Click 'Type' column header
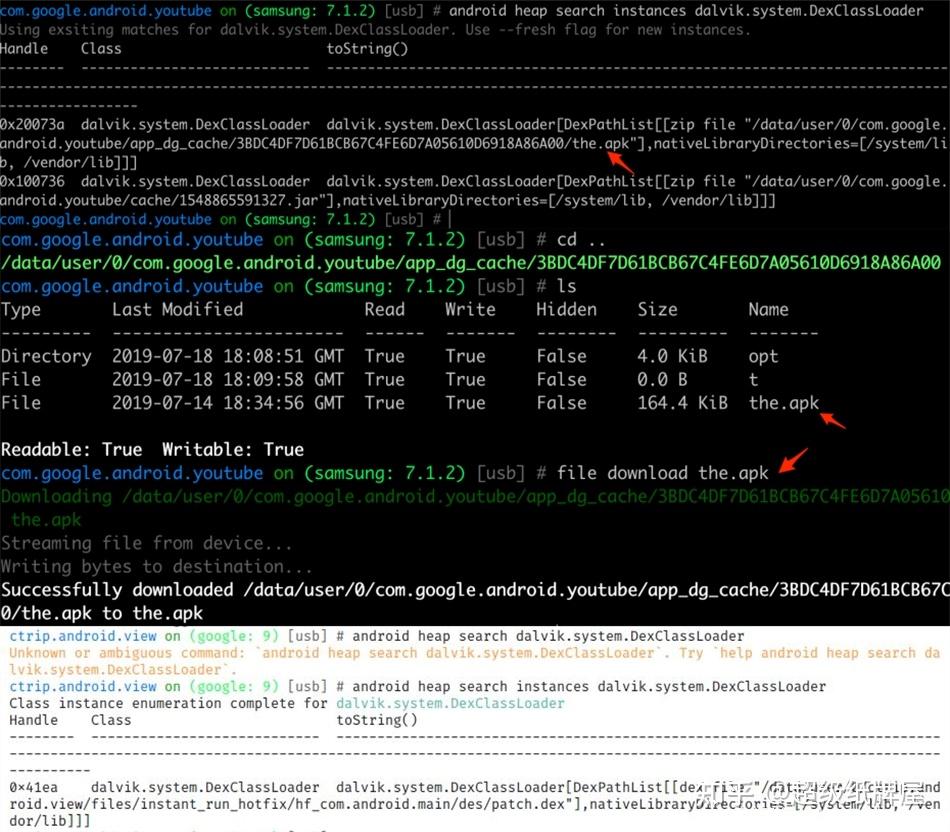The image size is (950, 832). [21, 310]
